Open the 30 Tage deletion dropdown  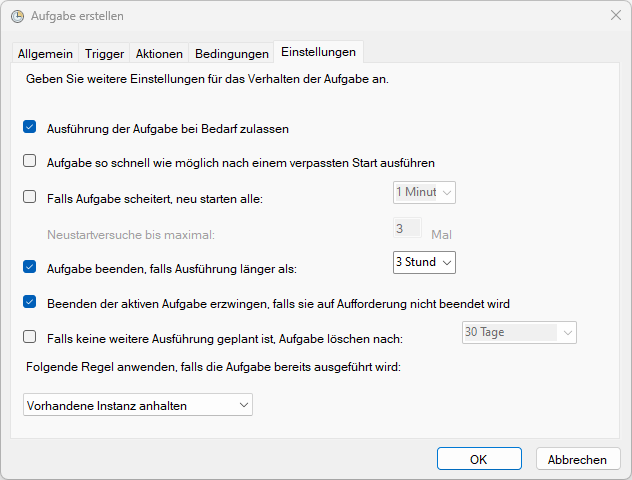[519, 332]
